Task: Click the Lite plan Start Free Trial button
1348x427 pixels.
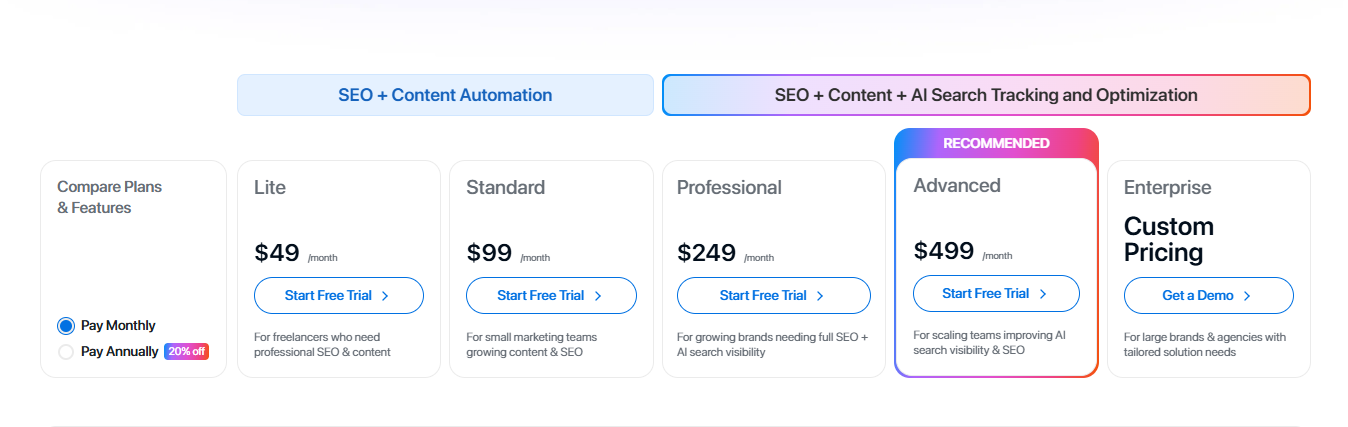Action: [338, 296]
